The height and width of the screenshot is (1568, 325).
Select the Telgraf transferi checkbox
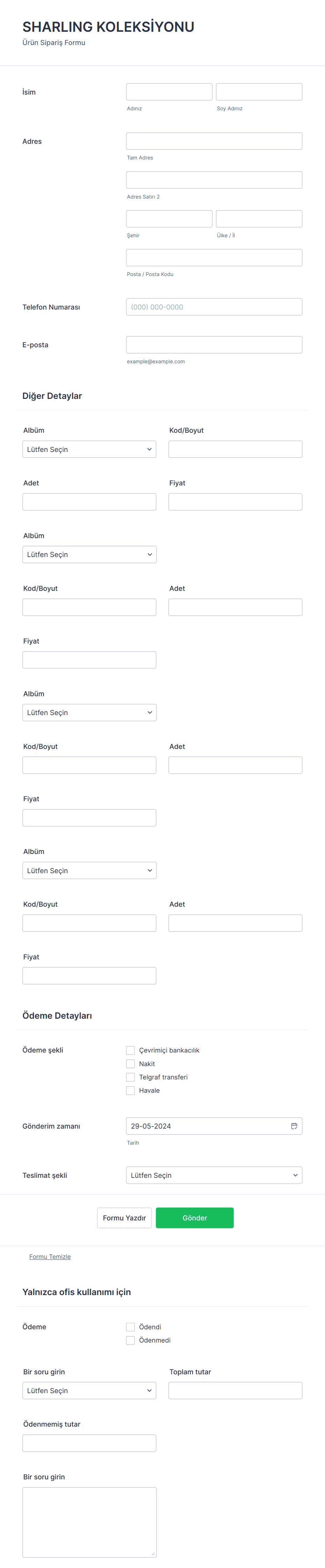130,1077
